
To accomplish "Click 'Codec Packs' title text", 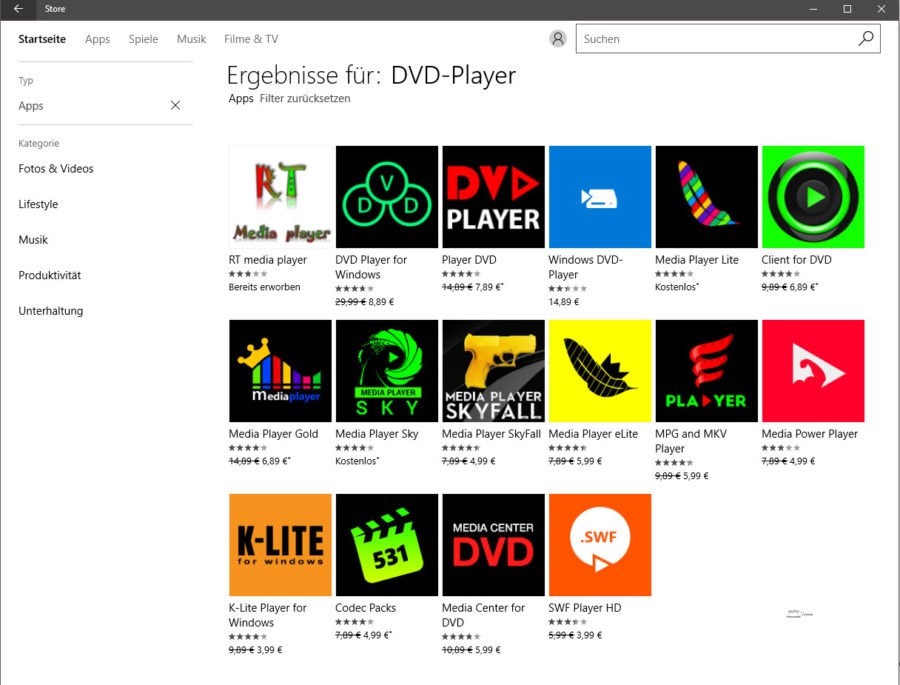I will tap(365, 607).
